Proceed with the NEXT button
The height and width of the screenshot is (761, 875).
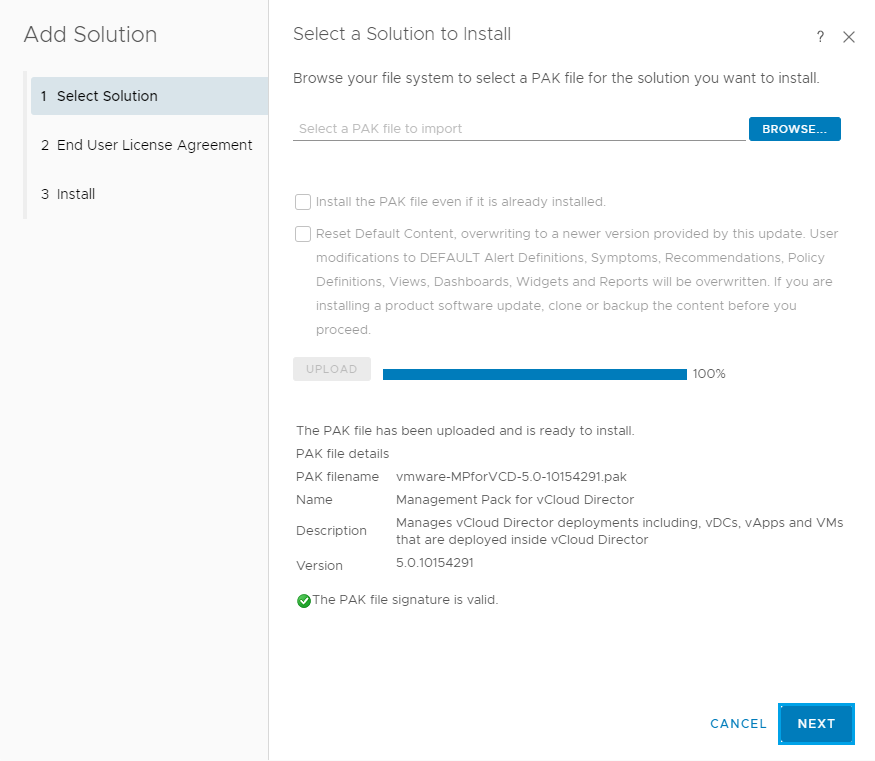click(x=816, y=724)
